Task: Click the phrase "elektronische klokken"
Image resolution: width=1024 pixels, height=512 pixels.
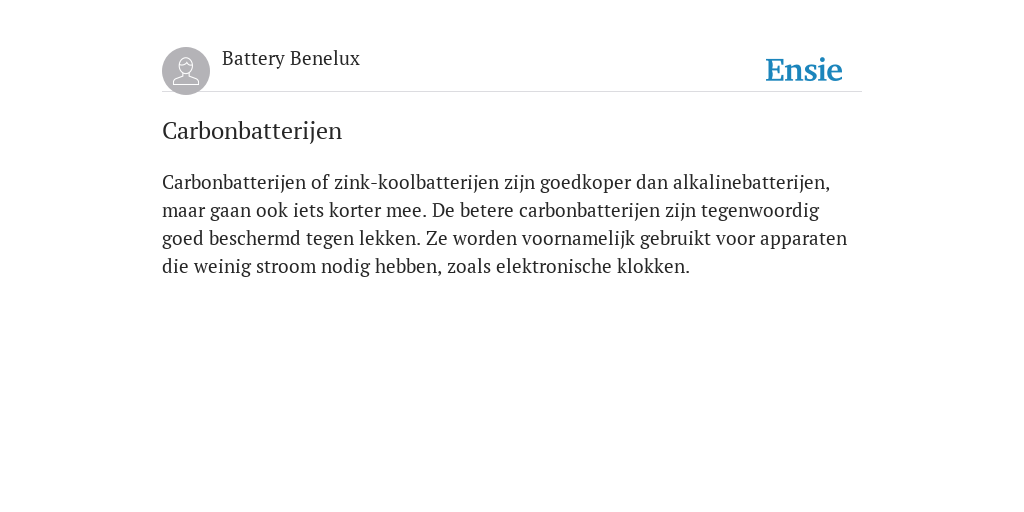Action: [592, 266]
